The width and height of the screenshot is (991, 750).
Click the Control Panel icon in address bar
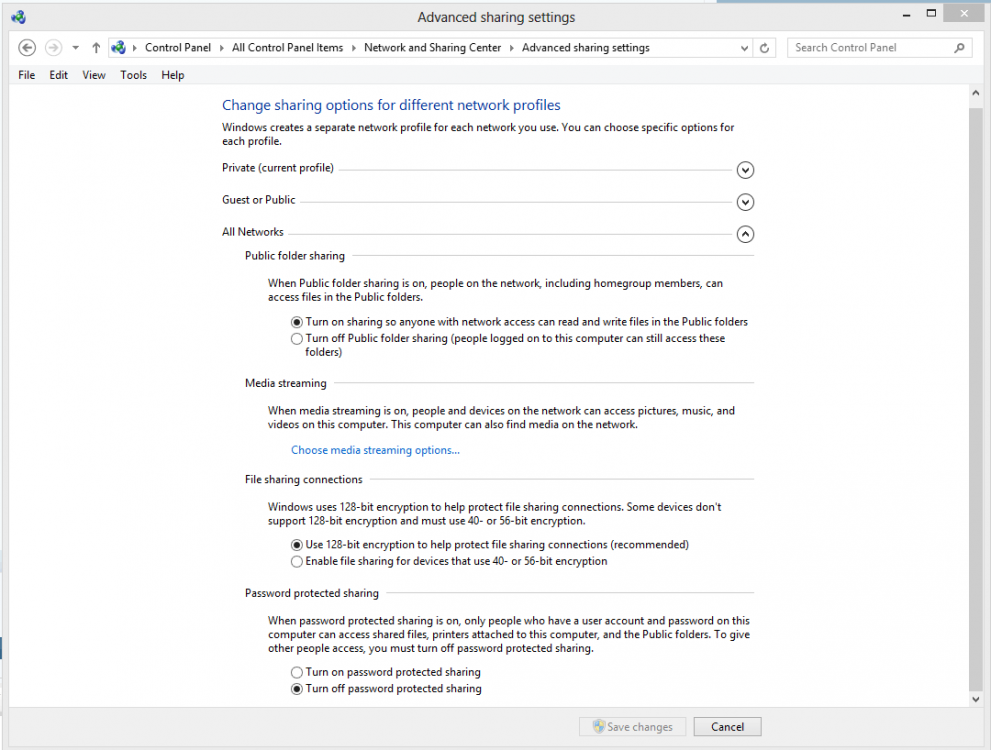[118, 47]
